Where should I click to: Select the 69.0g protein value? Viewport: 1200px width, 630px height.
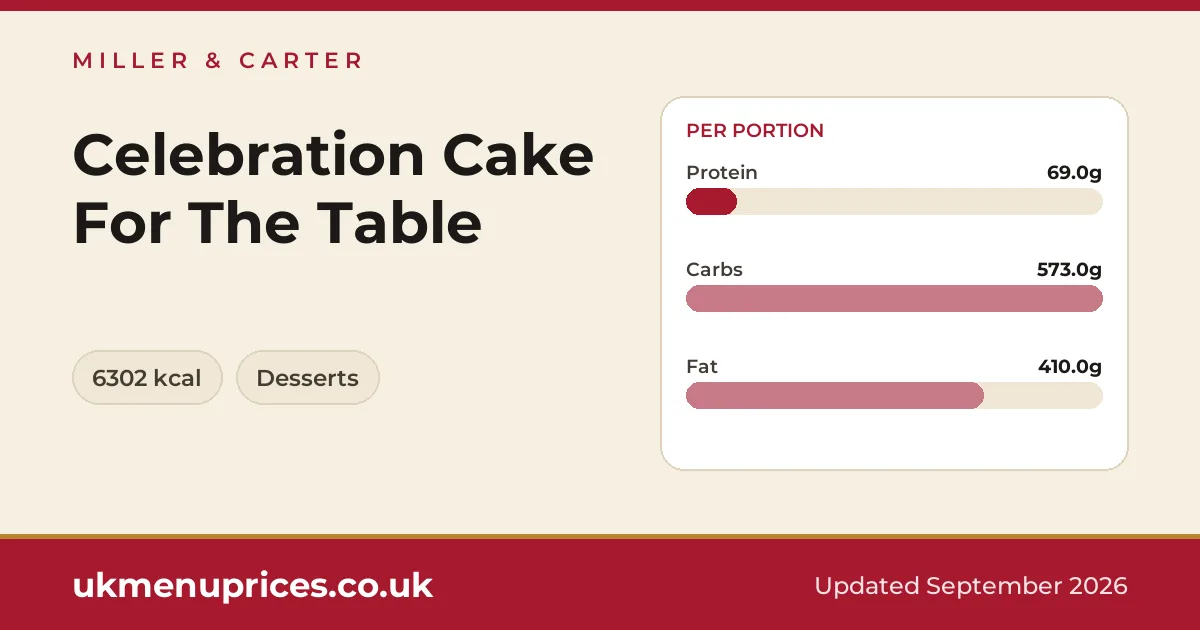click(x=1074, y=173)
